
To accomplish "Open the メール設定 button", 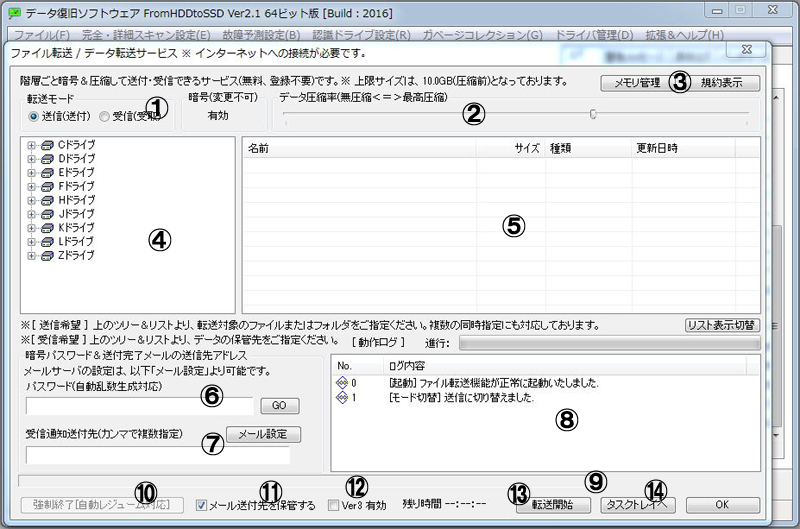I will point(263,435).
